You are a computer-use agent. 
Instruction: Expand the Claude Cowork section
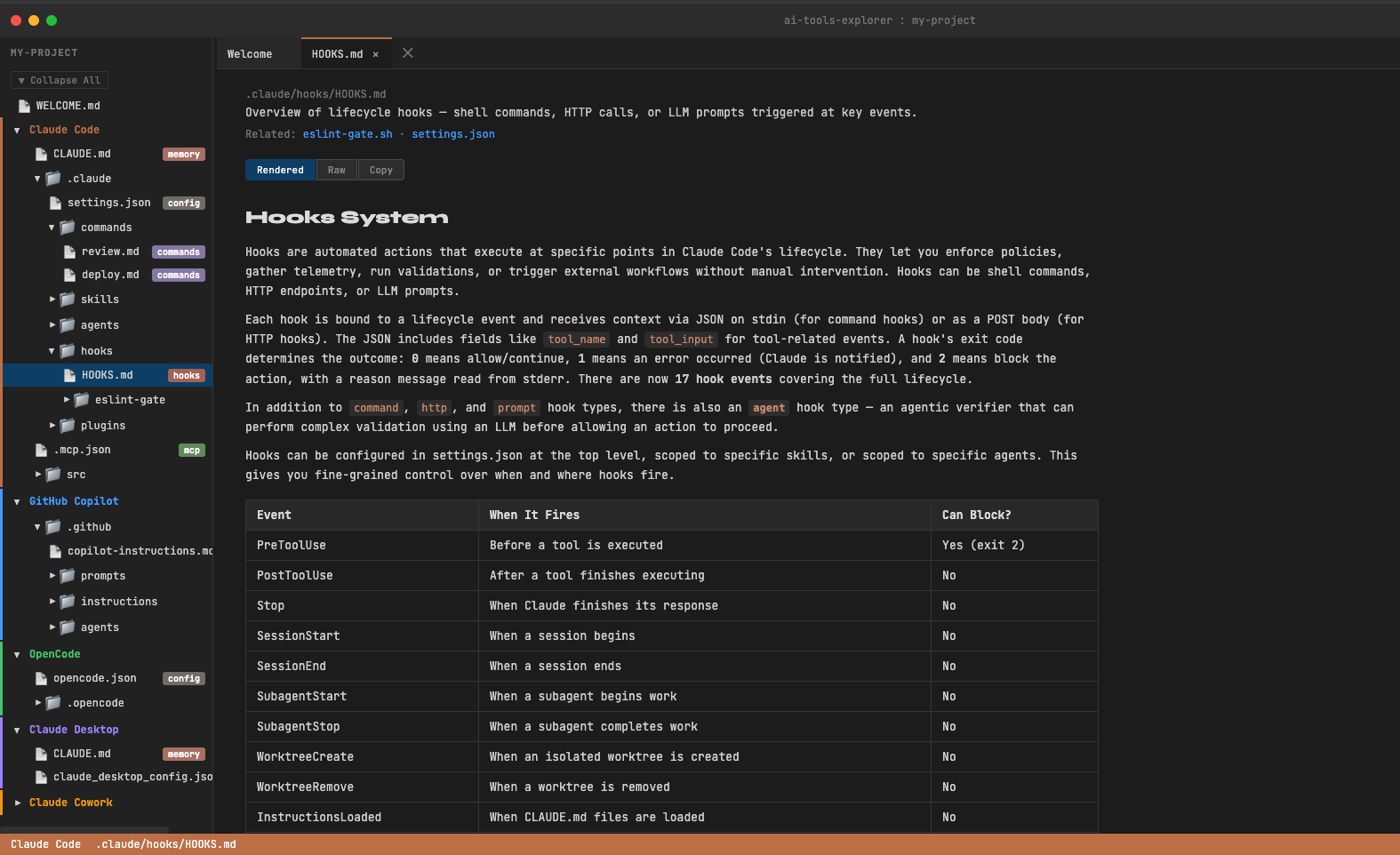[17, 803]
